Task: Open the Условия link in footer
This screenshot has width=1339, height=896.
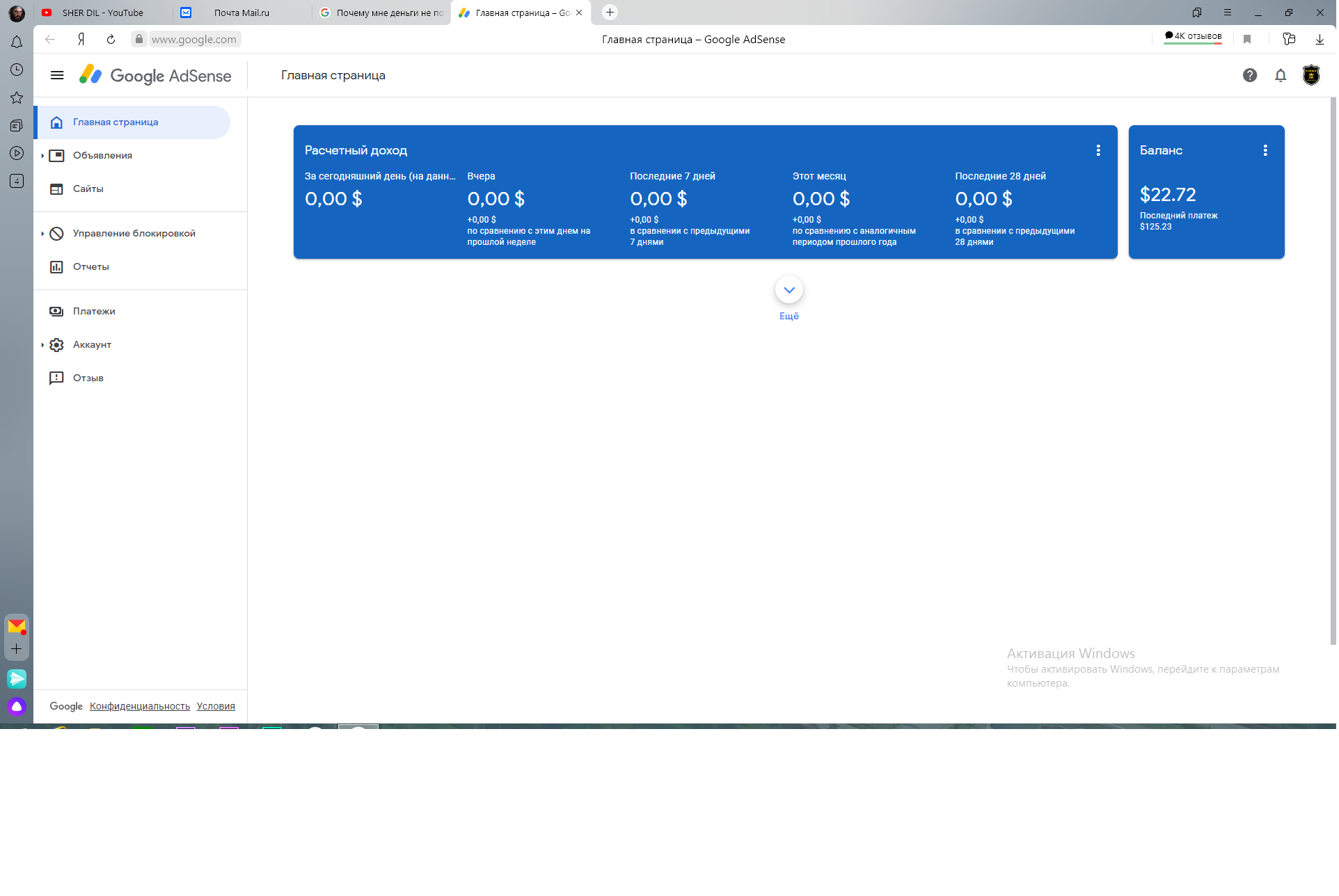Action: tap(216, 706)
